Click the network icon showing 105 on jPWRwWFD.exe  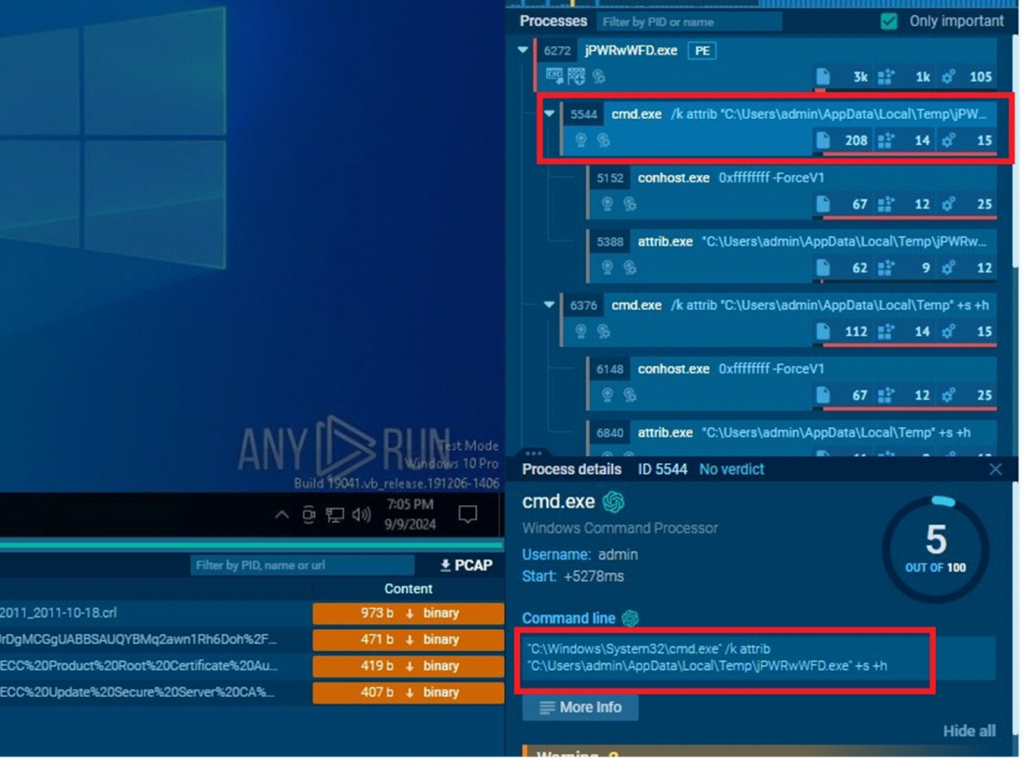coord(951,77)
